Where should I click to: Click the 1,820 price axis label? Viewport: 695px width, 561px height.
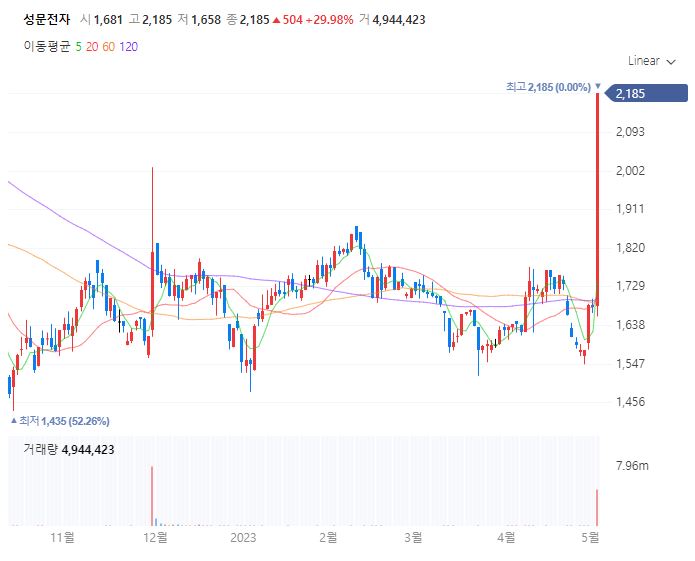click(630, 247)
